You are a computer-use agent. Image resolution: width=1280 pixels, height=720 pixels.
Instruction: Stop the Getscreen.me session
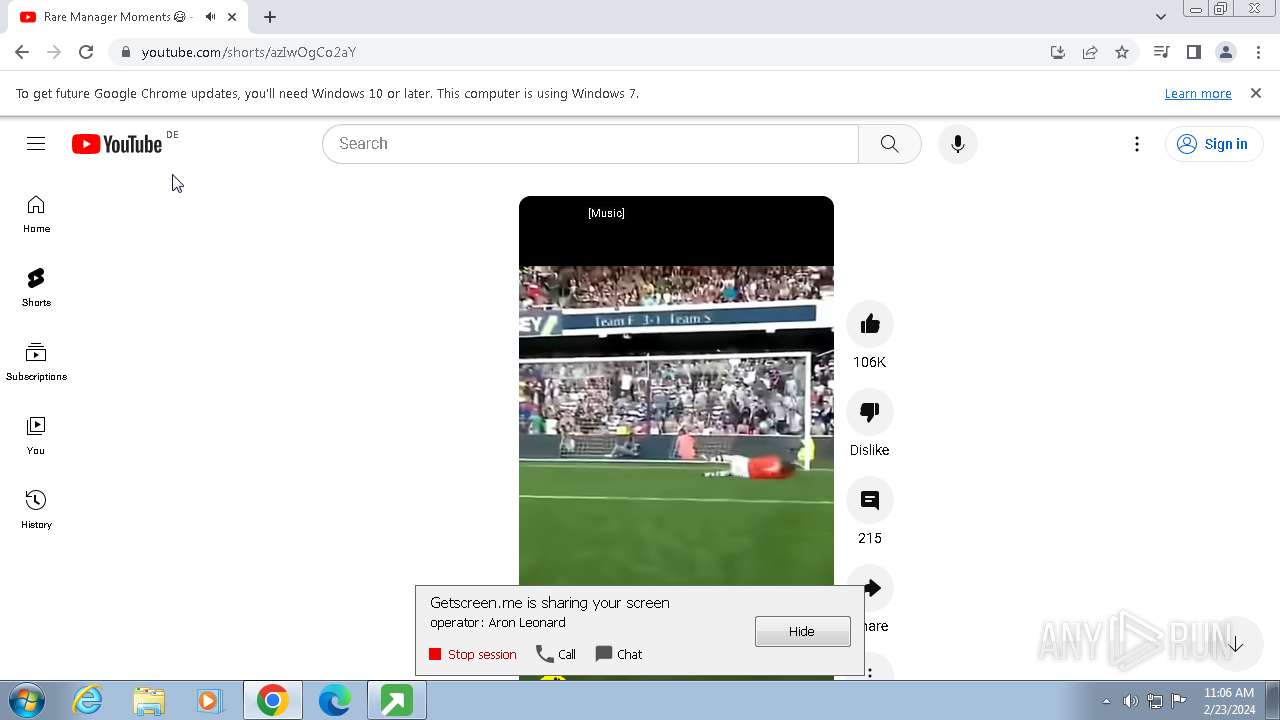point(473,654)
